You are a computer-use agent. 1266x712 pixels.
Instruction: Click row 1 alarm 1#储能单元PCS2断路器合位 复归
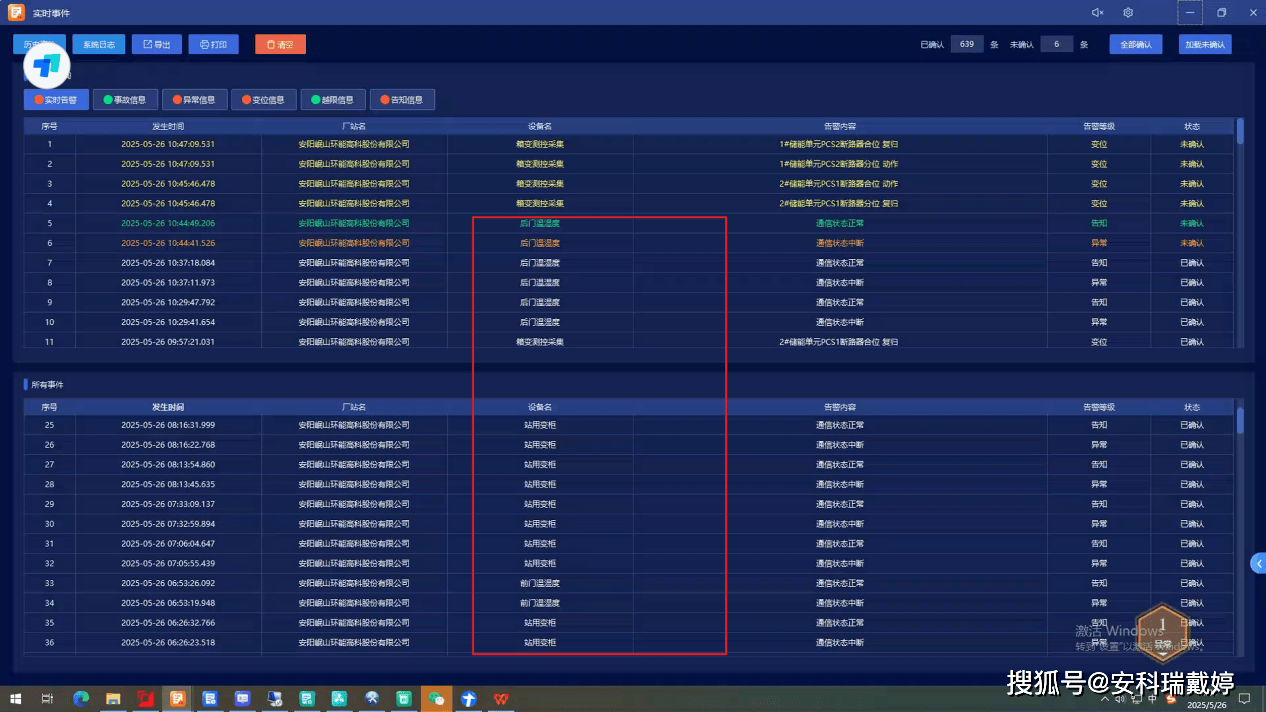[839, 144]
